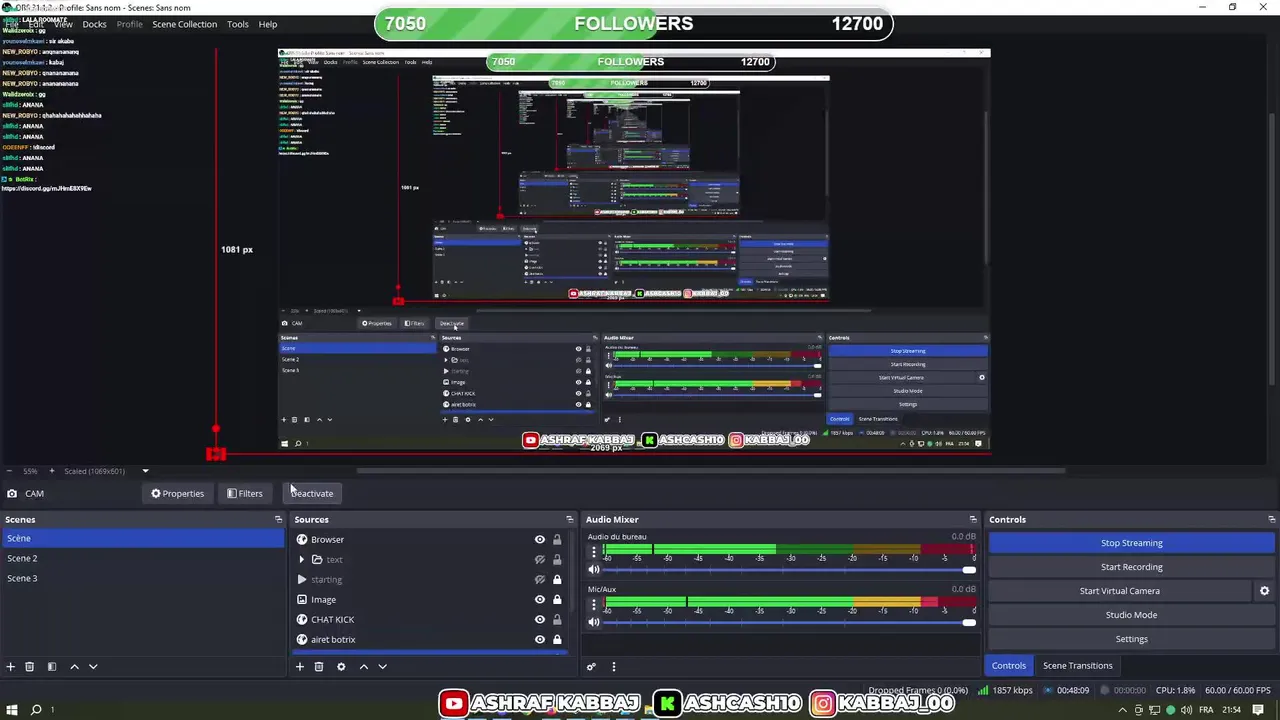This screenshot has width=1280, height=720.
Task: Select Scene 2 in Scenes list
Action: coord(142,558)
